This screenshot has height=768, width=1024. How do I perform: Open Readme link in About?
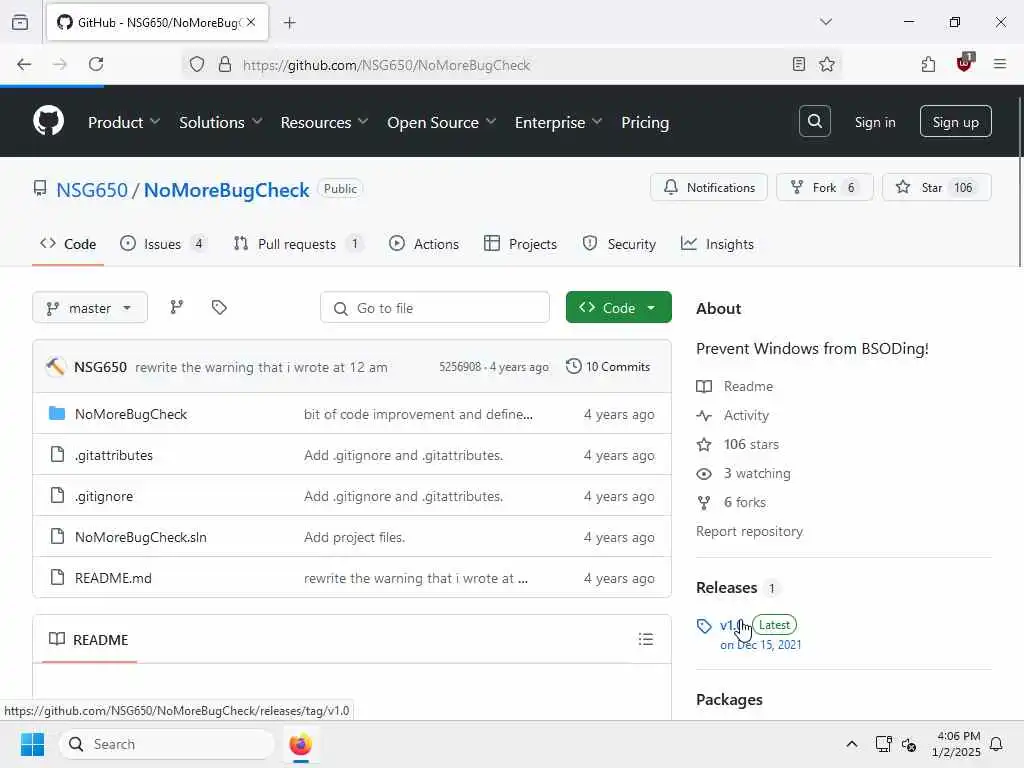point(735,386)
